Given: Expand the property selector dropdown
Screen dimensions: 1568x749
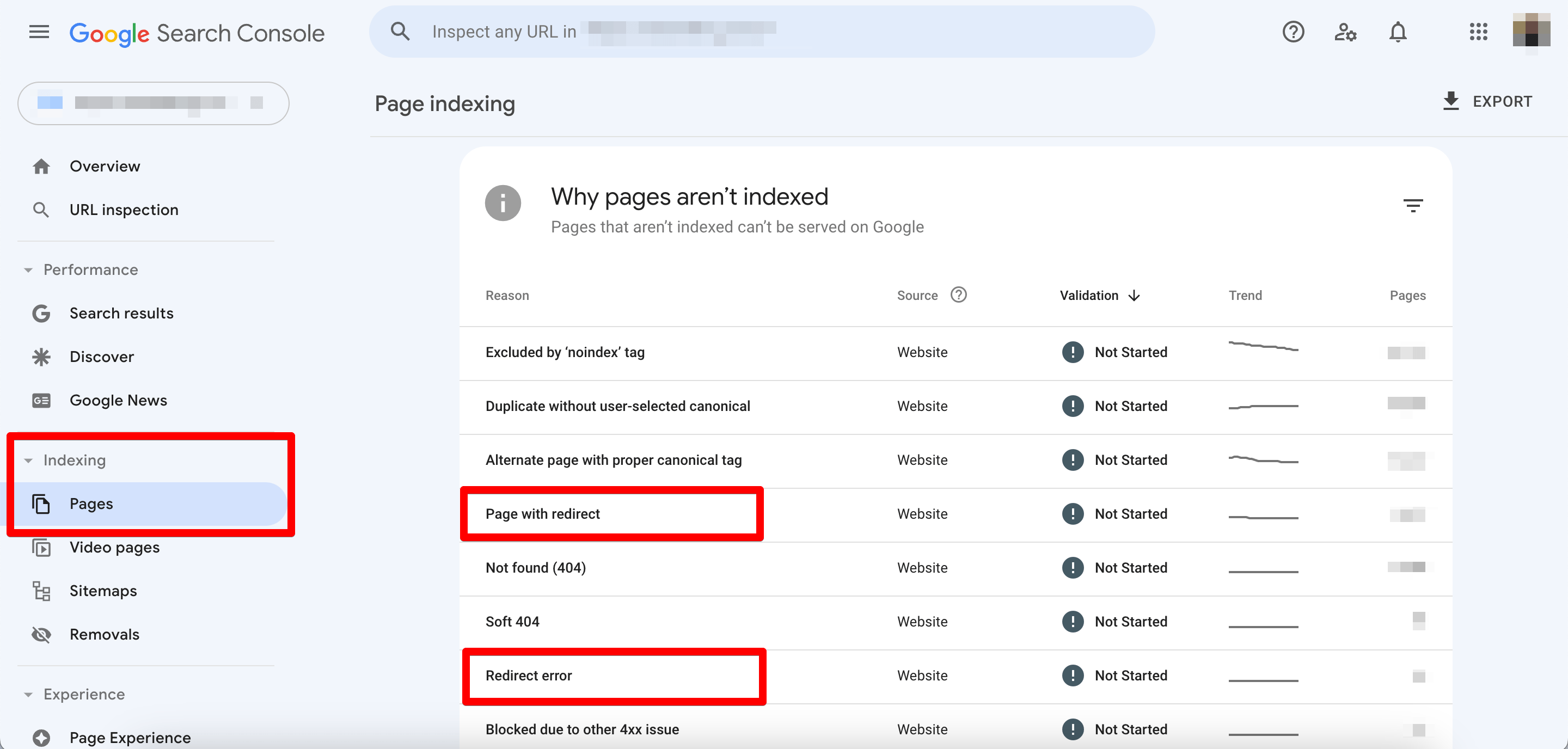Looking at the screenshot, I should pos(153,103).
